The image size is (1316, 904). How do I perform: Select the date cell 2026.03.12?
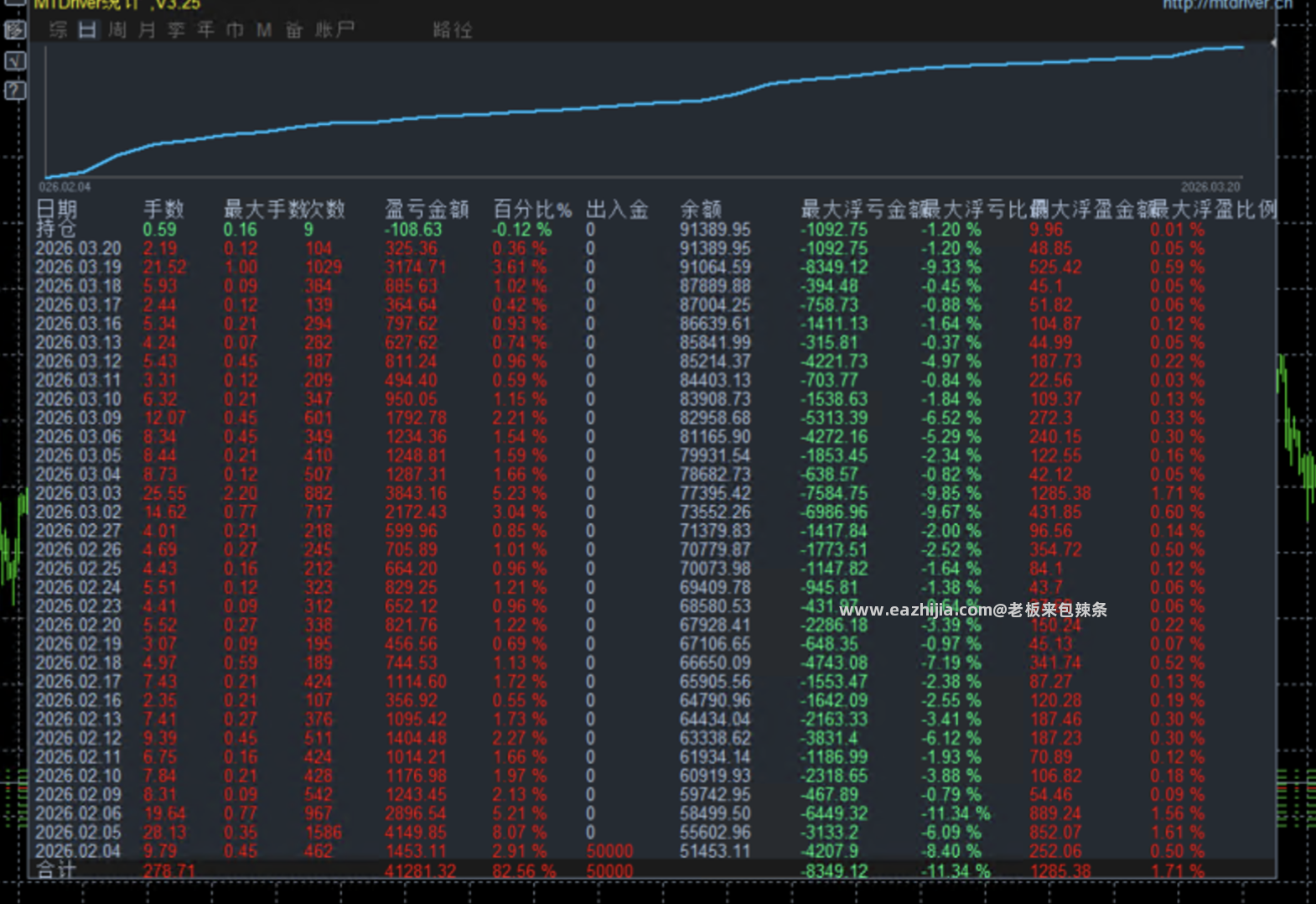pyautogui.click(x=78, y=361)
